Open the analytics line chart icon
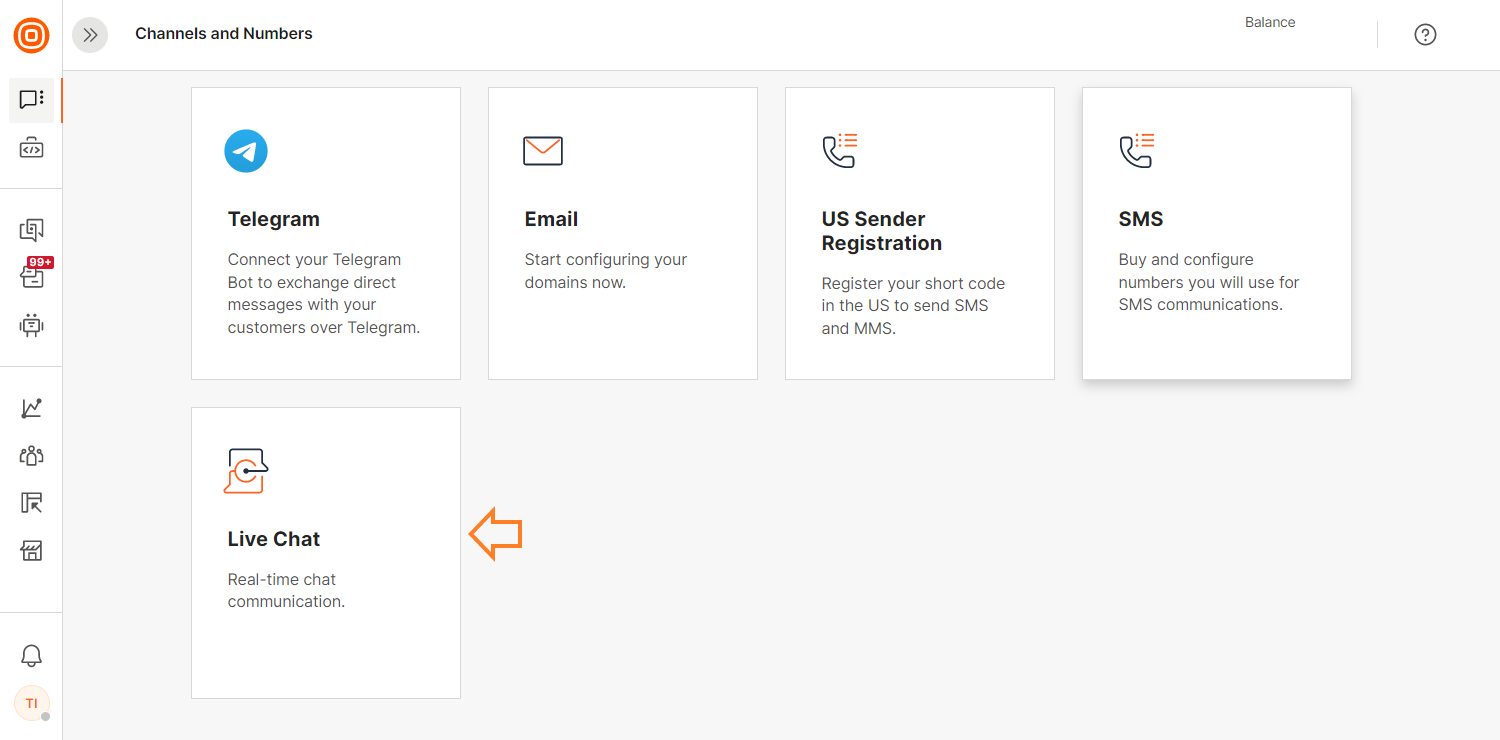 31,408
